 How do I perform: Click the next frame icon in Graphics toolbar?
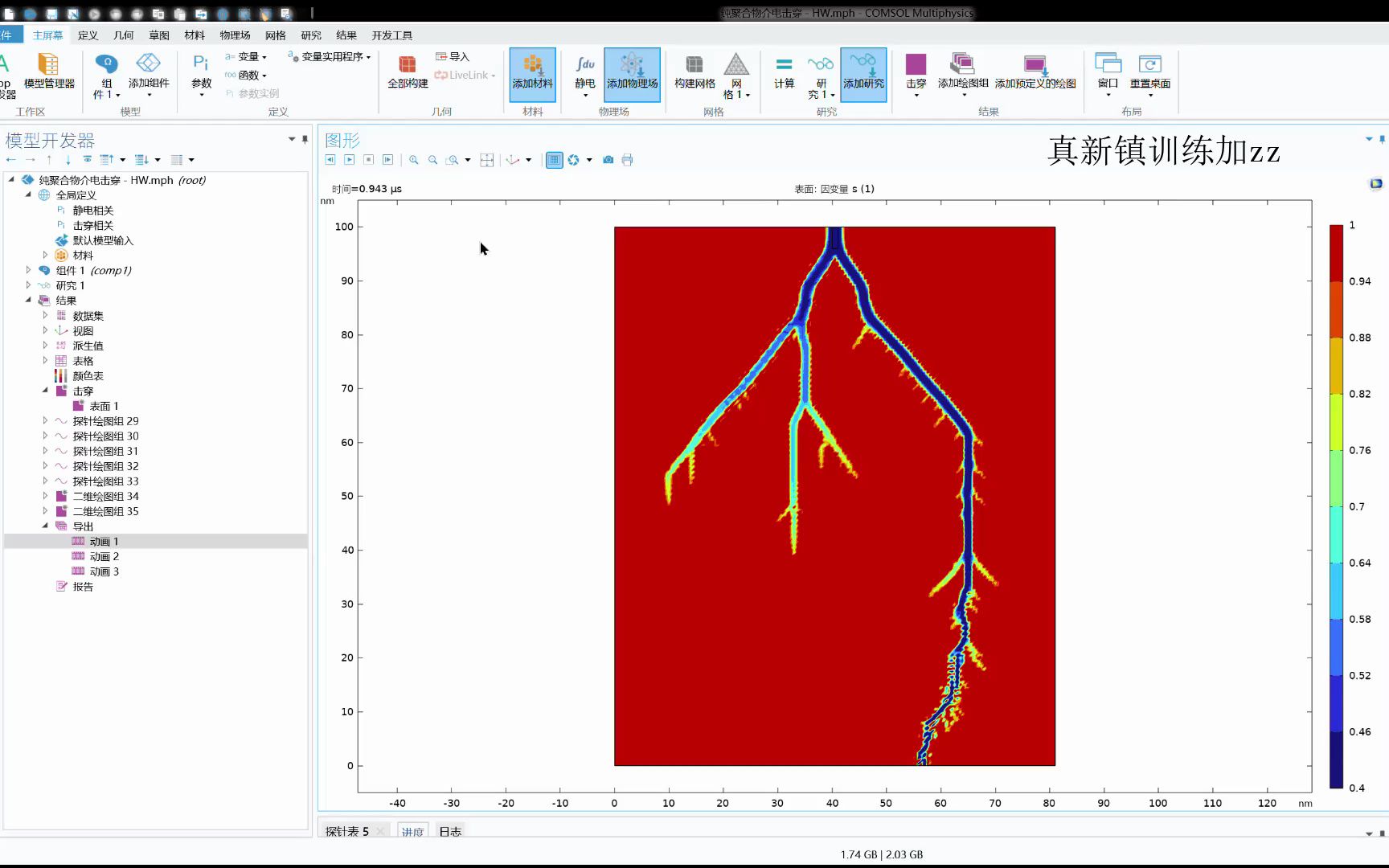387,160
